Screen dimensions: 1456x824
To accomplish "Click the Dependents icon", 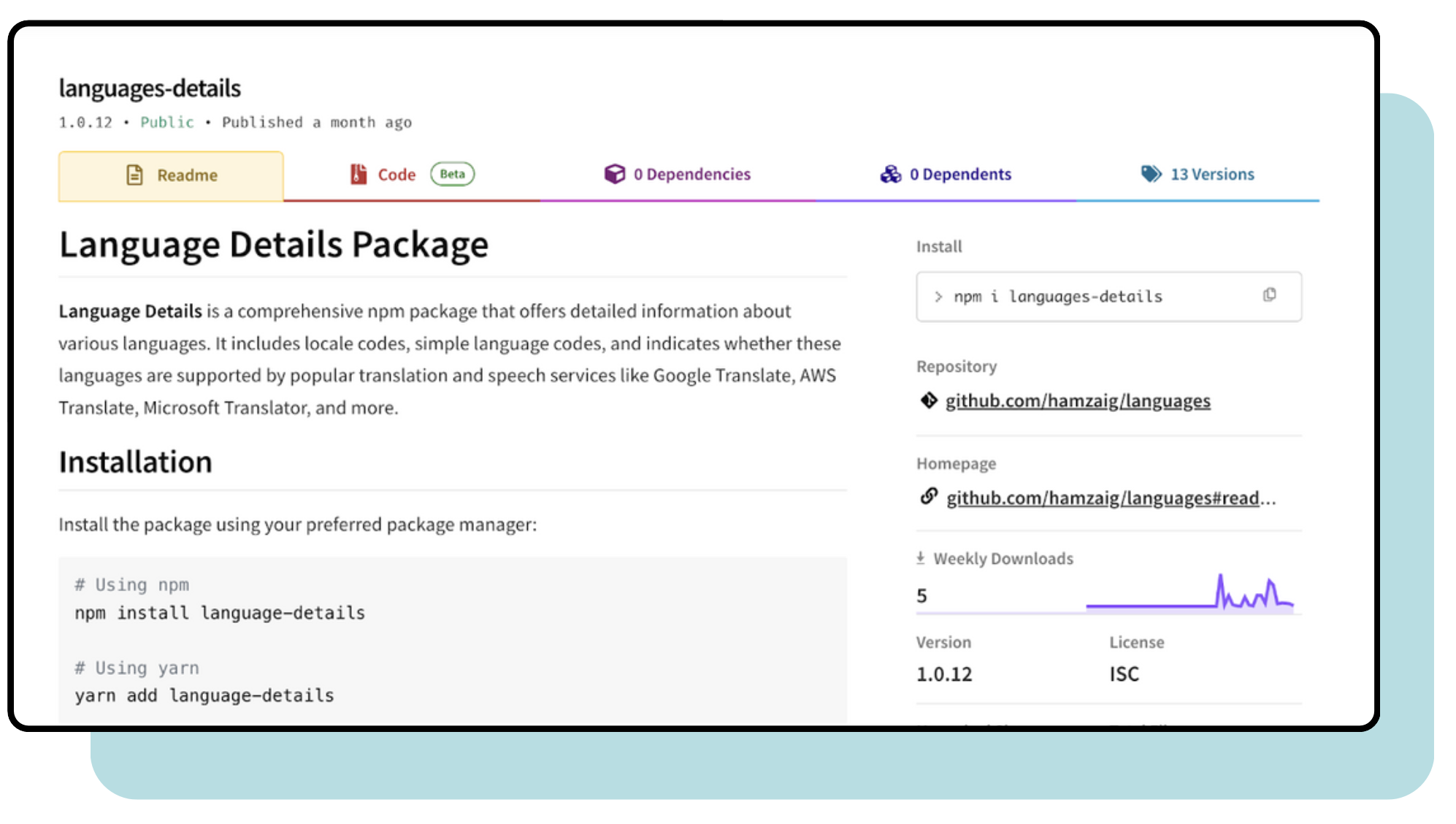I will point(891,174).
